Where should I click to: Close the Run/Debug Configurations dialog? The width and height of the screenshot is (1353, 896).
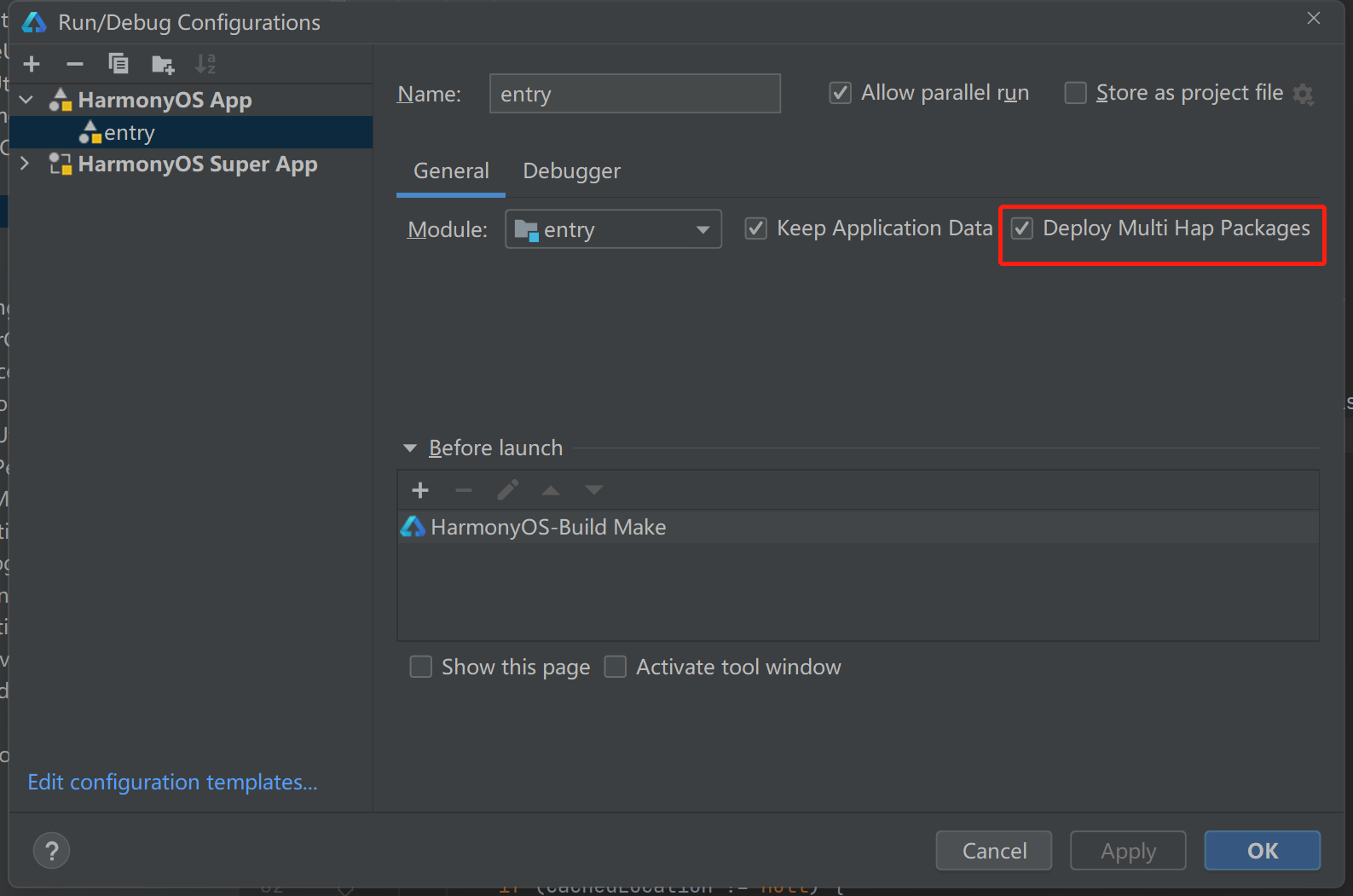click(x=1314, y=18)
